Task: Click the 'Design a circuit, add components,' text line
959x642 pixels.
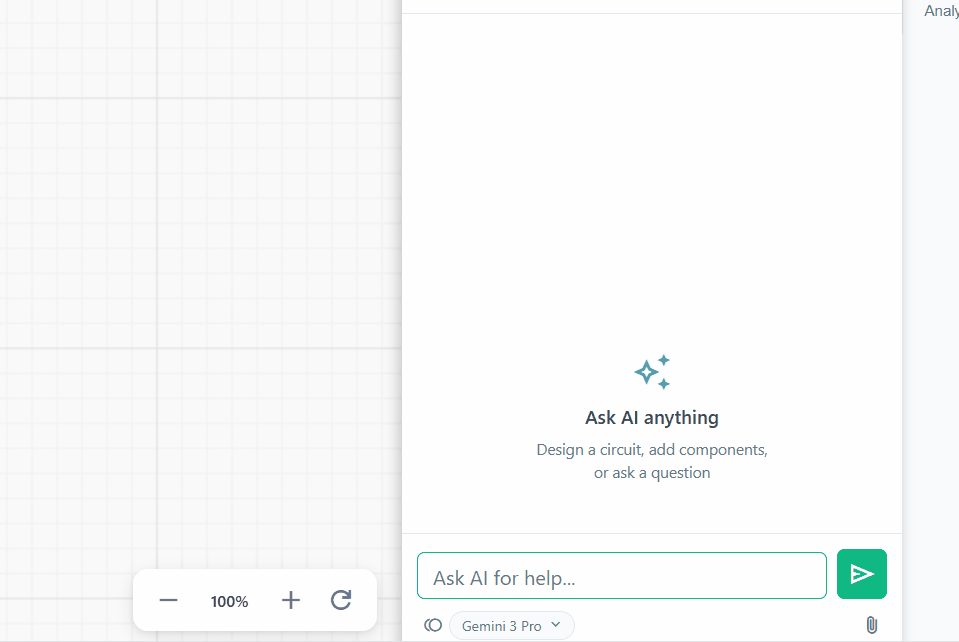Action: click(x=652, y=450)
